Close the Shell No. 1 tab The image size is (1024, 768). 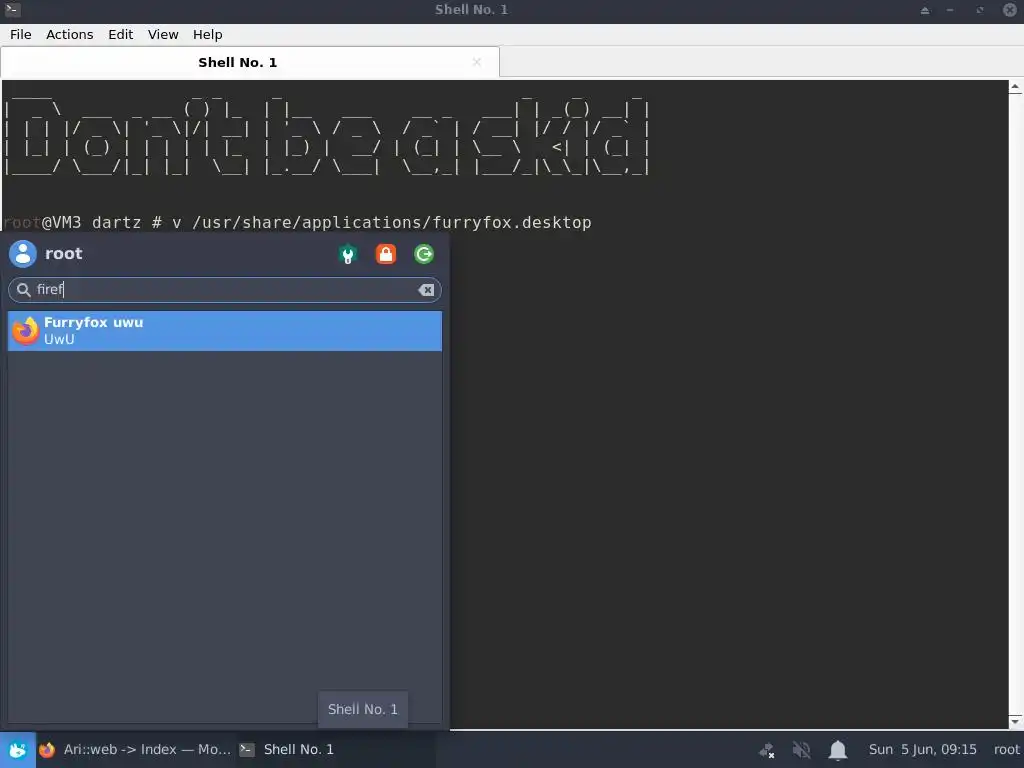477,62
